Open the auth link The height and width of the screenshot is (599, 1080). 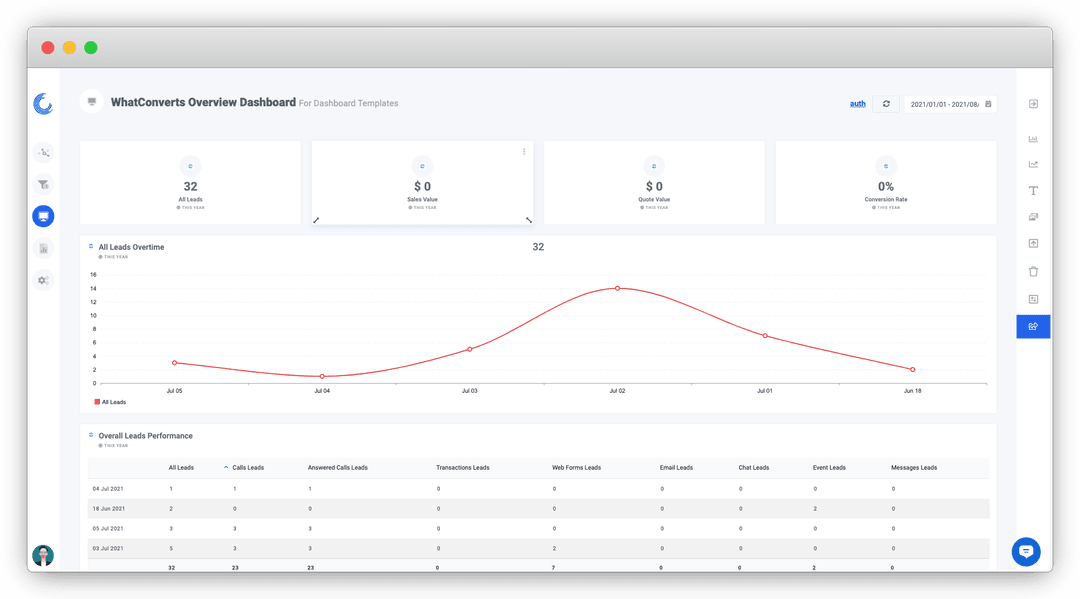click(x=858, y=104)
